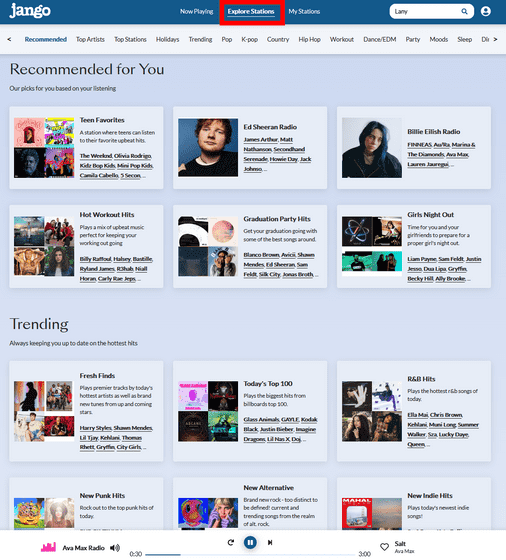The height and width of the screenshot is (560, 506).
Task: Like the song Salt with heart icon
Action: (384, 547)
